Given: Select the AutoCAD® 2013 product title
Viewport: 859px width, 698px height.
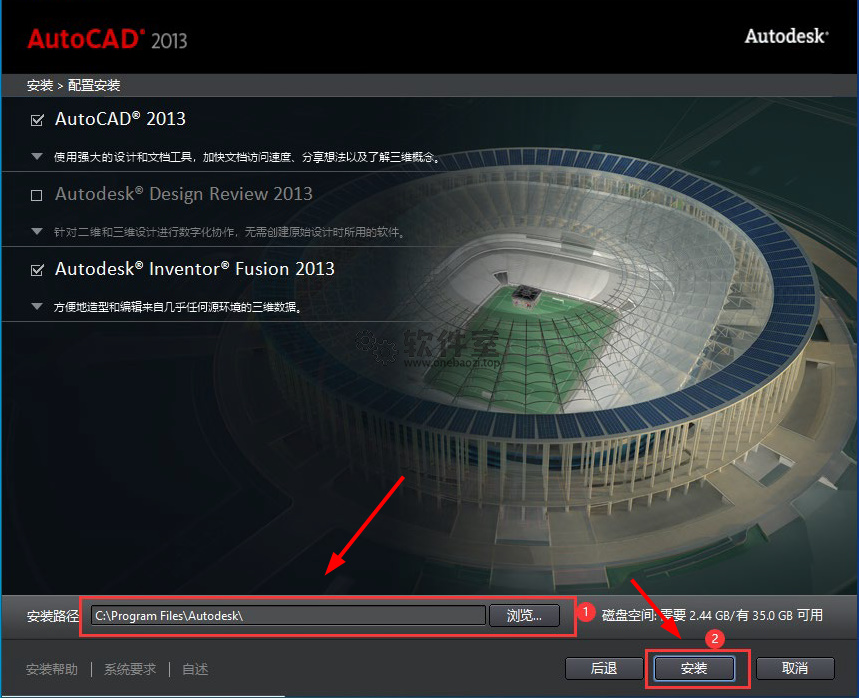Looking at the screenshot, I should 121,119.
